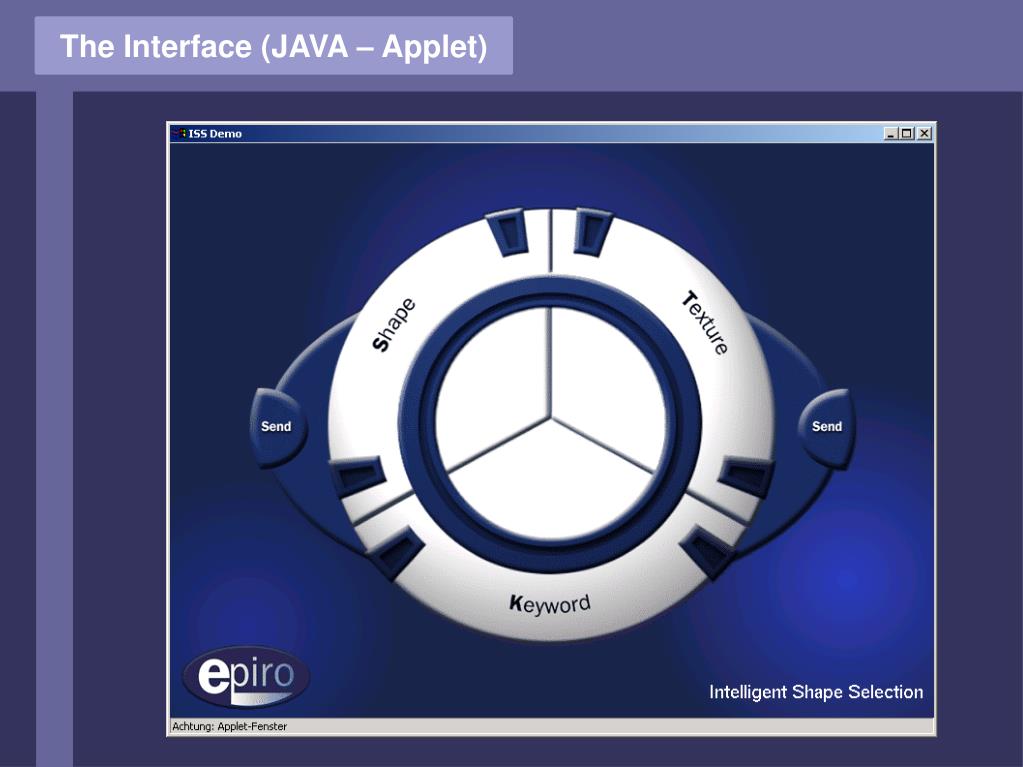Screen dimensions: 1023x767
Task: Select the Texture ring segment label
Action: coord(705,323)
